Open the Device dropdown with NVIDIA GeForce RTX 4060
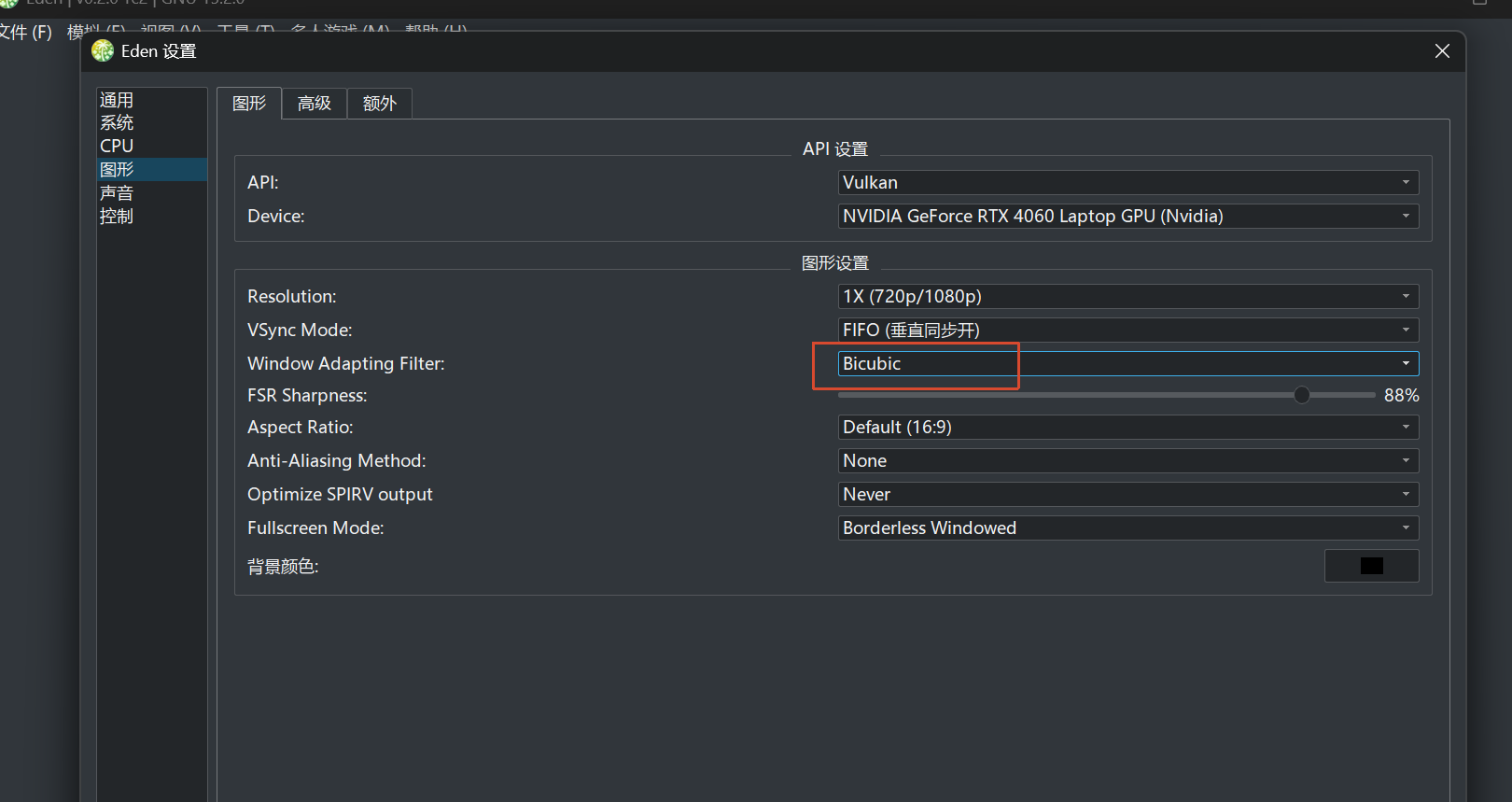 click(1128, 217)
